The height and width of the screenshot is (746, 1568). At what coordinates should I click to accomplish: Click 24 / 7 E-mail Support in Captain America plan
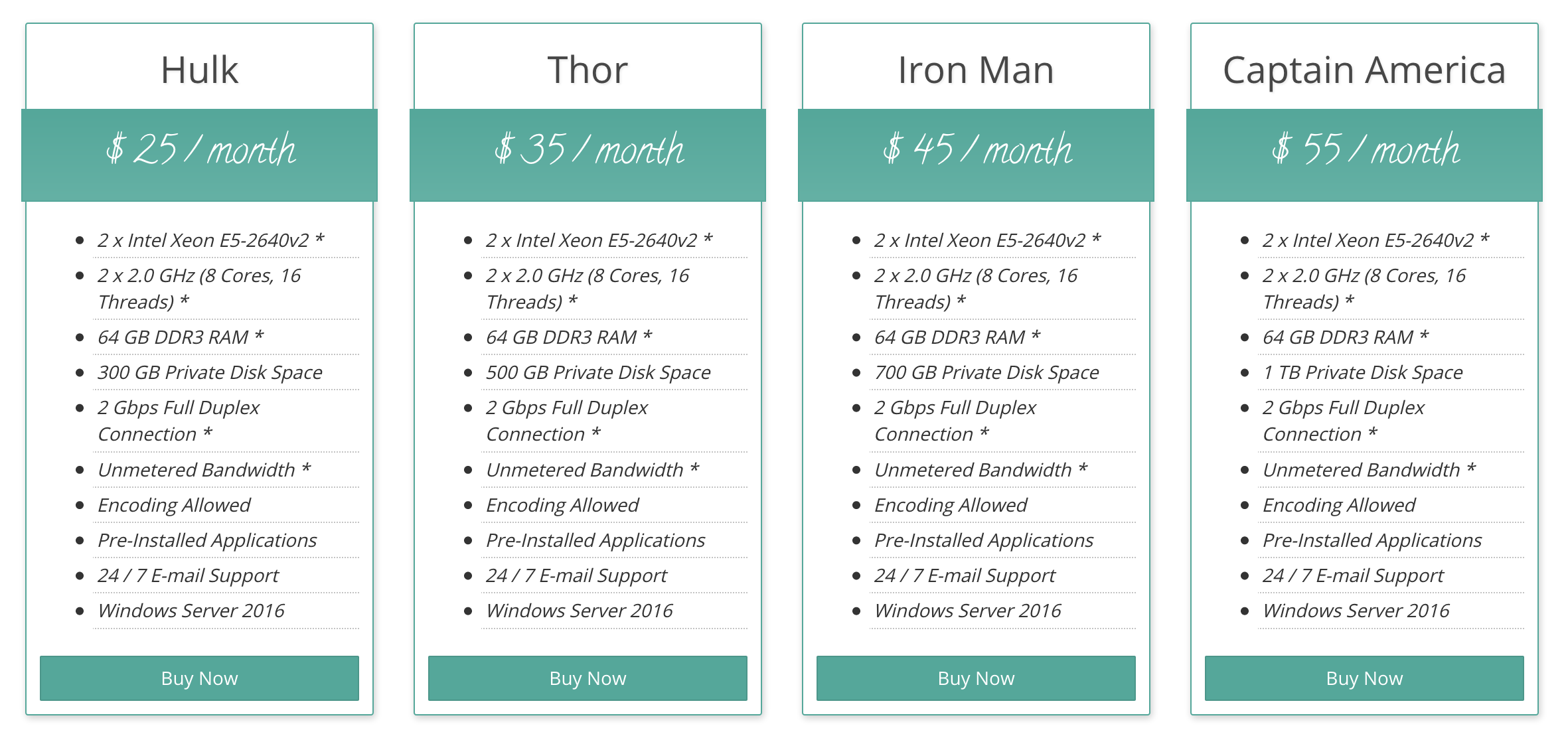pos(1353,575)
